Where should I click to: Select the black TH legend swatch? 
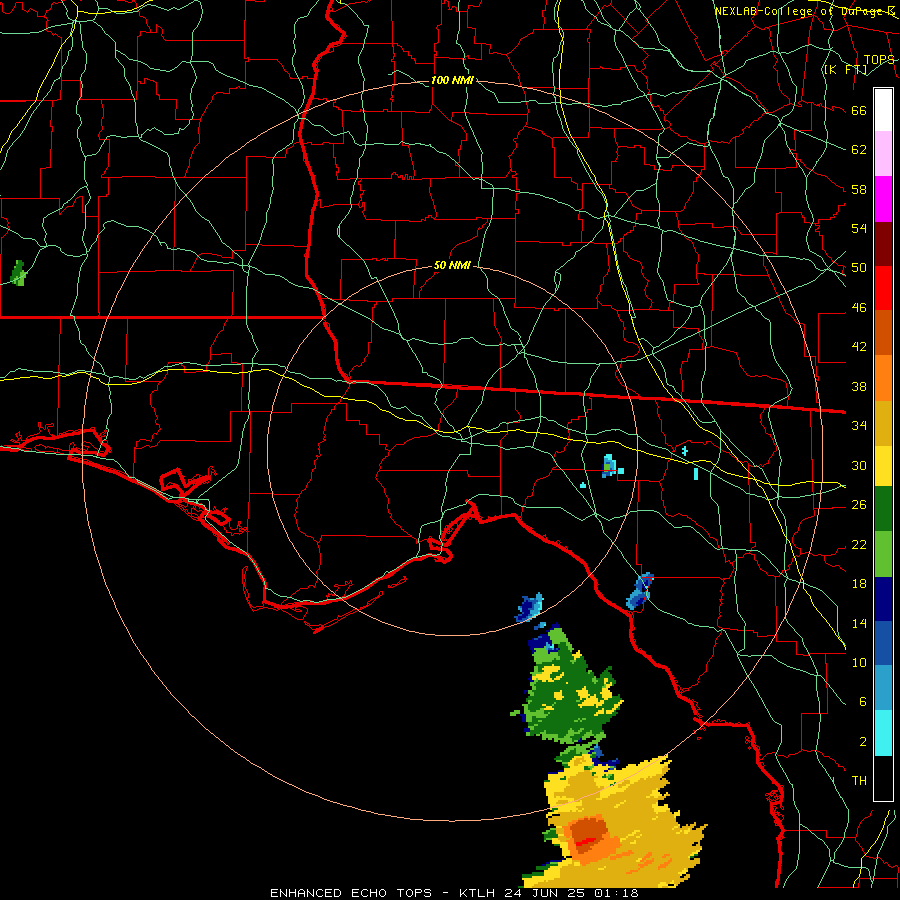883,778
